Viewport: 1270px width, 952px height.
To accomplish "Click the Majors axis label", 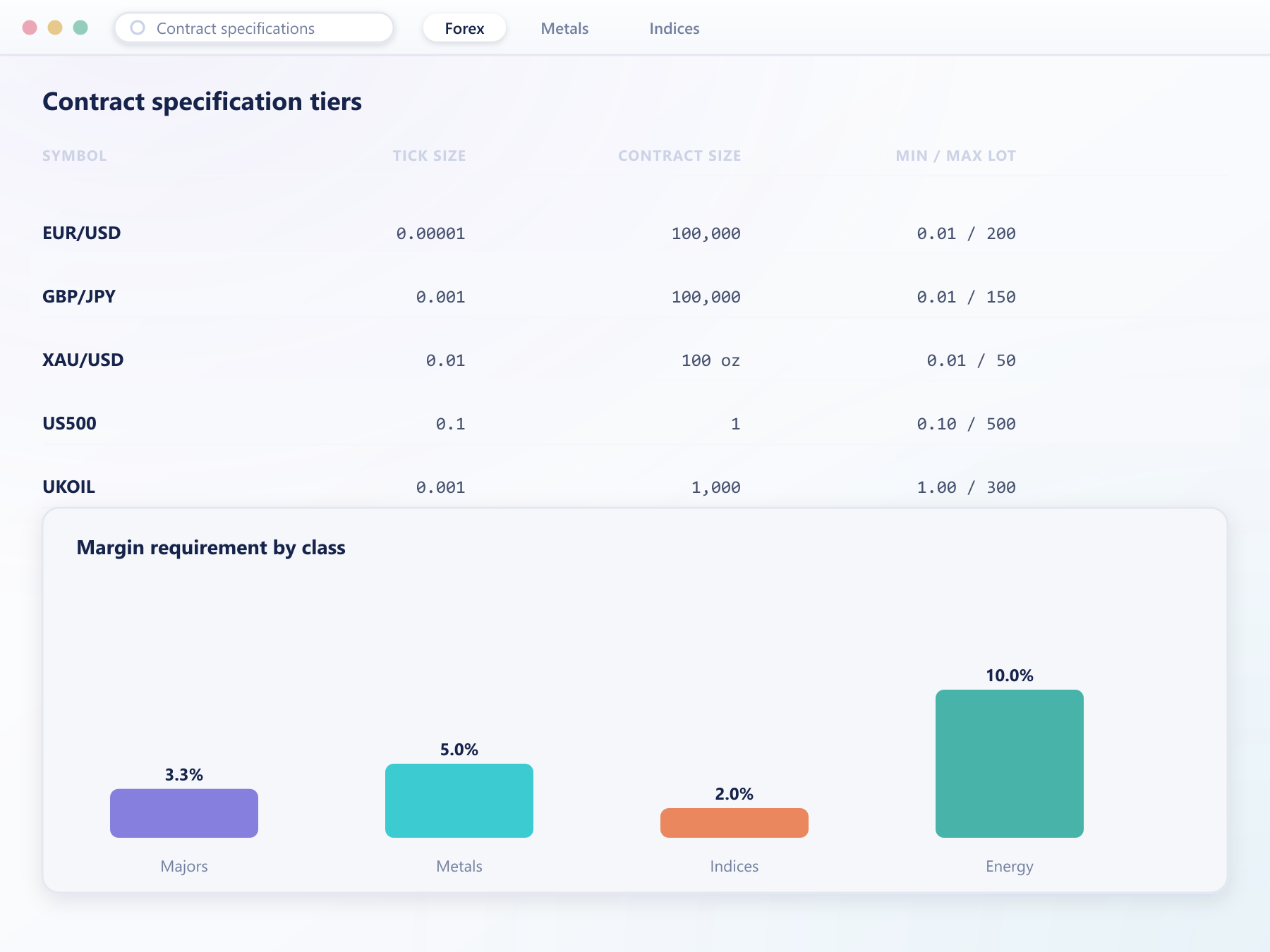I will pos(184,867).
